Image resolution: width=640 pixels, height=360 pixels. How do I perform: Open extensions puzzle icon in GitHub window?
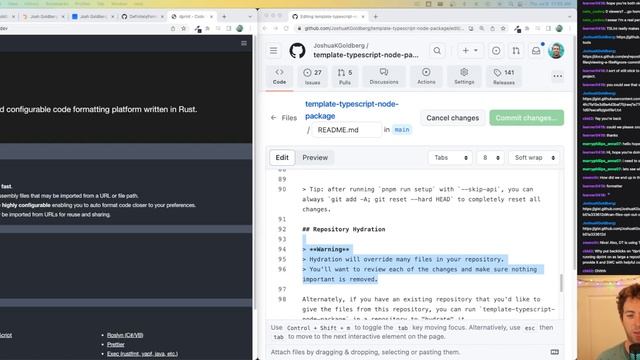(527, 29)
